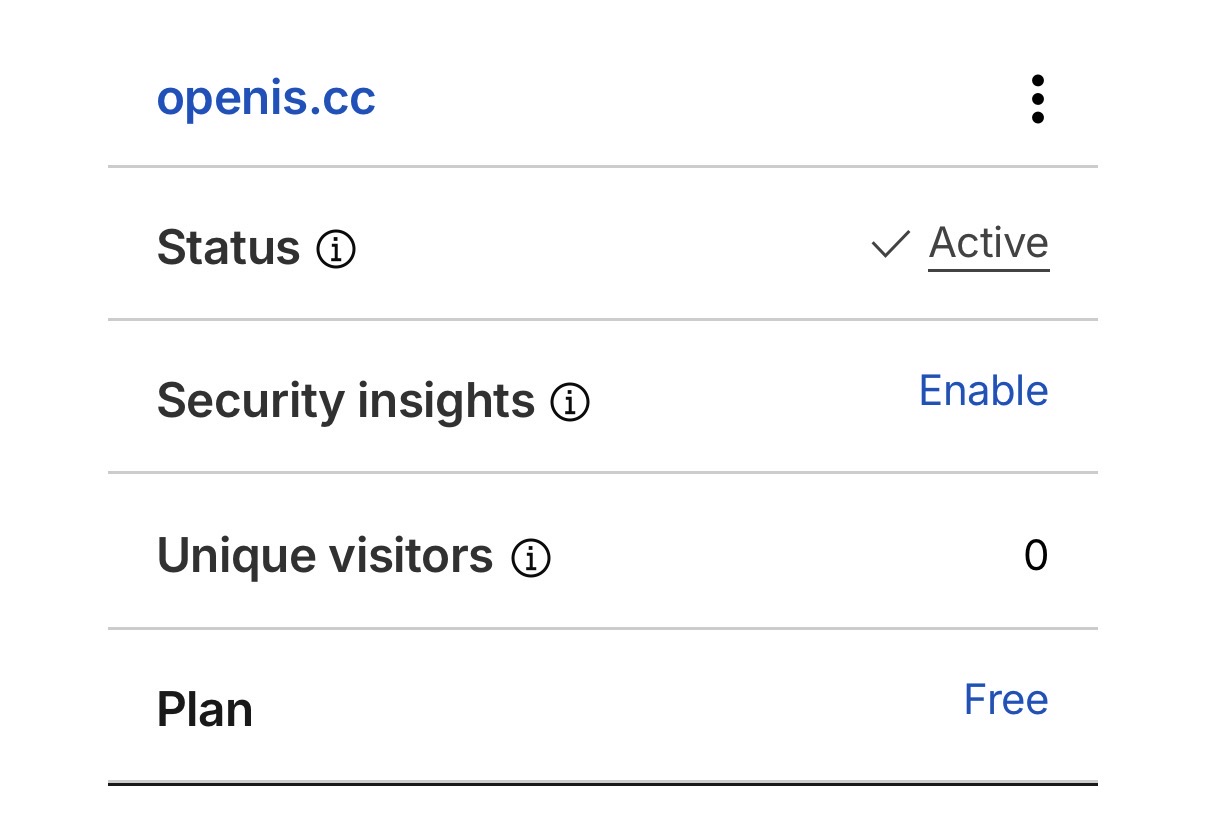Screen dimensions: 1206x815
Task: Click the divider between Status and Security insights
Action: tap(602, 320)
